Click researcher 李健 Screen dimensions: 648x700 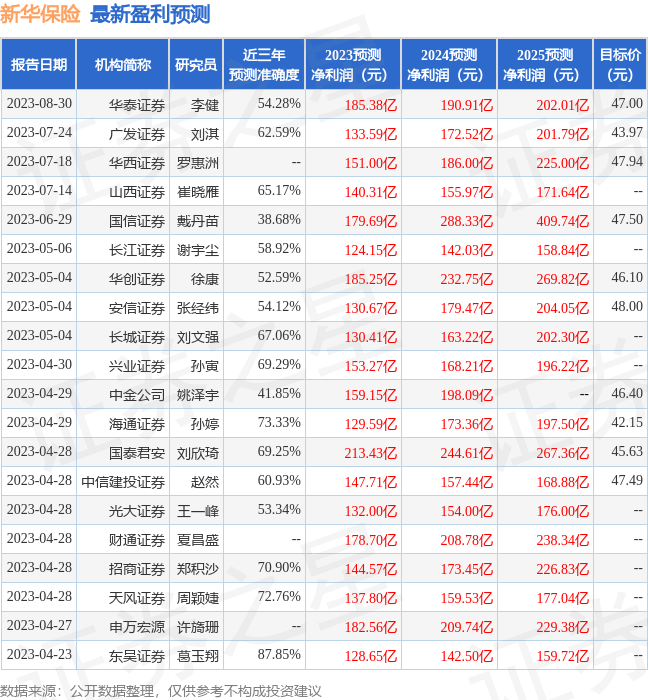coord(205,105)
